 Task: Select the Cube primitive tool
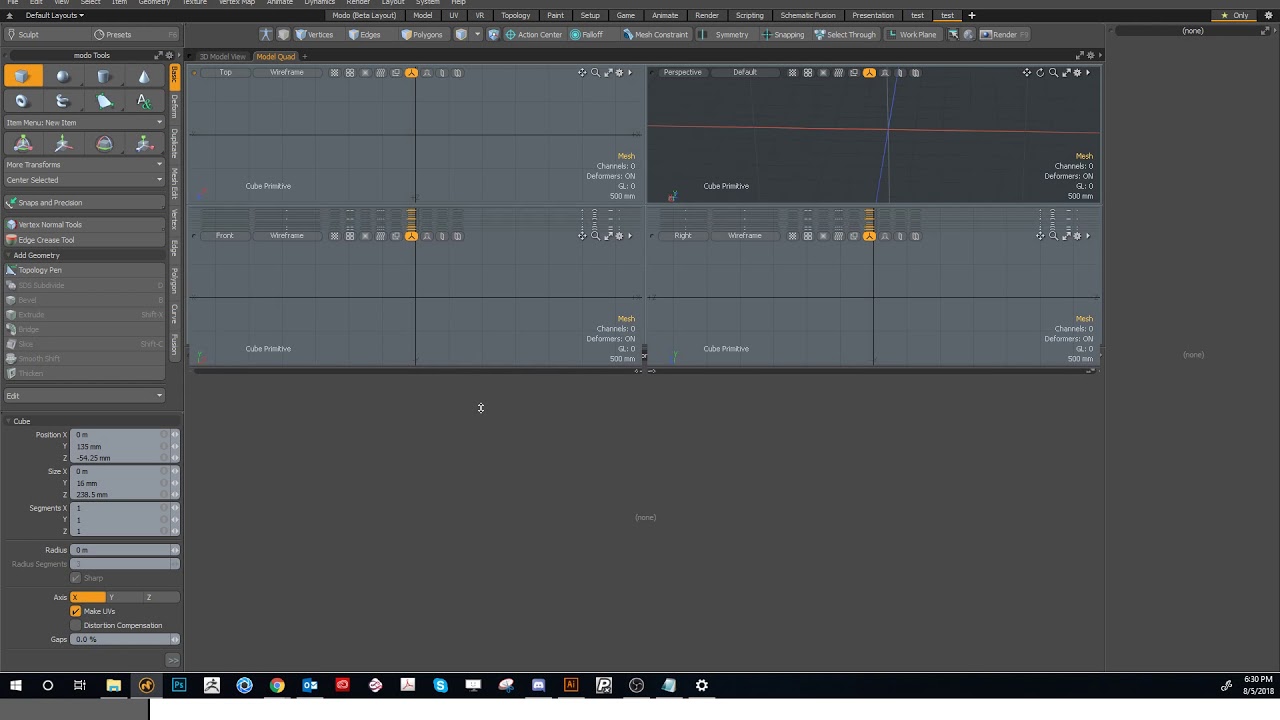(x=22, y=76)
